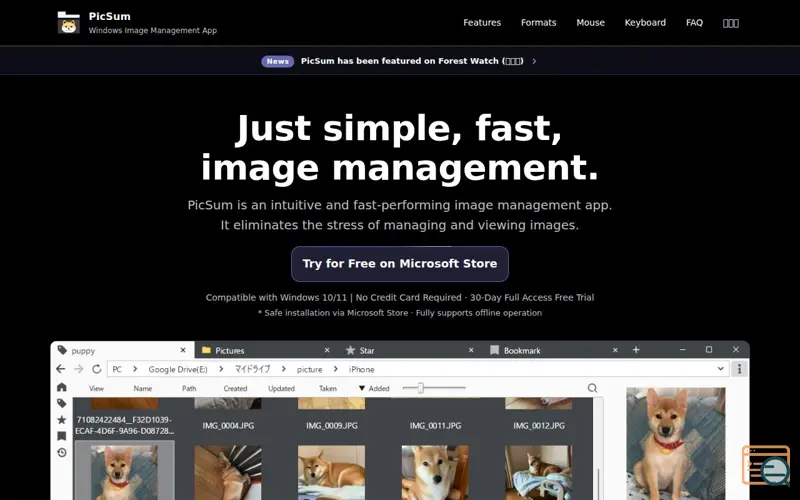The height and width of the screenshot is (500, 800).
Task: Close the Pictures tab
Action: click(327, 350)
